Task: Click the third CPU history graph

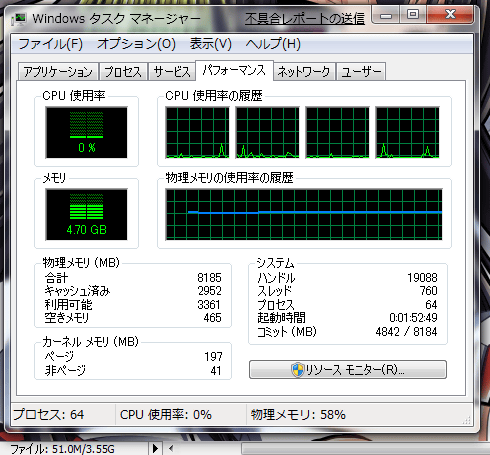Action: (x=337, y=132)
